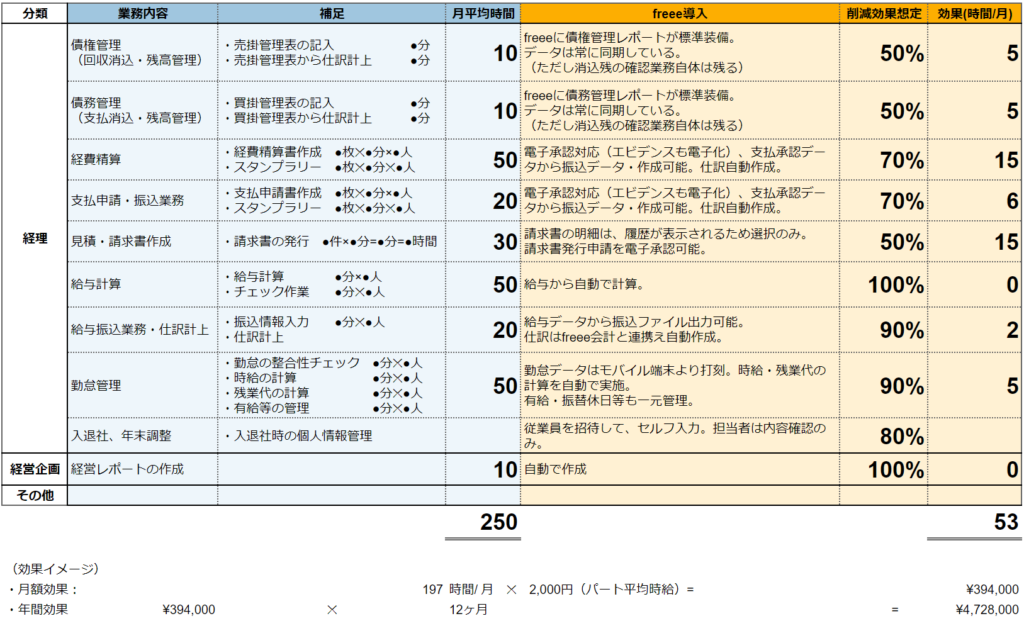Select the orange freee導入 header cell
This screenshot has width=1024, height=621.
point(679,13)
